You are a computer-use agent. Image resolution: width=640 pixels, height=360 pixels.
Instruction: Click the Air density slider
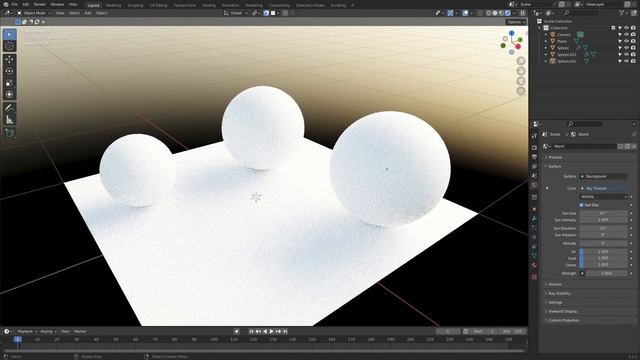click(x=603, y=252)
